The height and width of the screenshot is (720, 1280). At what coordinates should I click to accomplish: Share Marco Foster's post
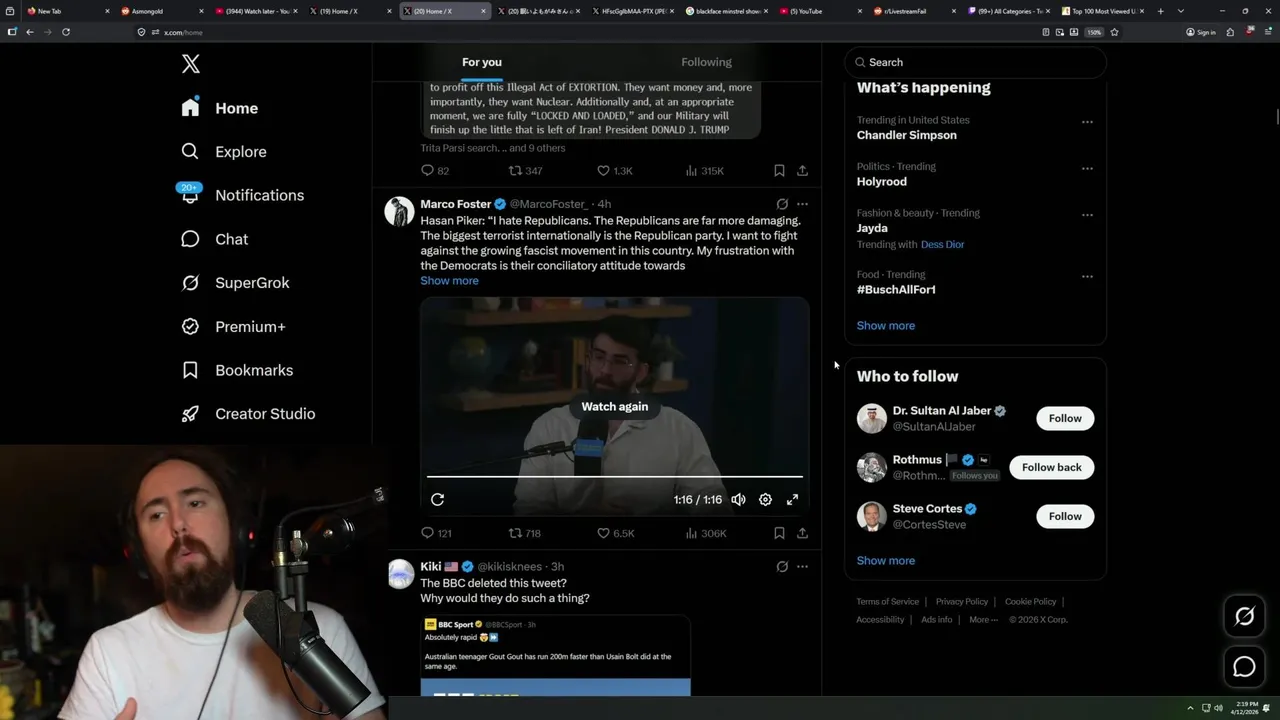pos(802,534)
